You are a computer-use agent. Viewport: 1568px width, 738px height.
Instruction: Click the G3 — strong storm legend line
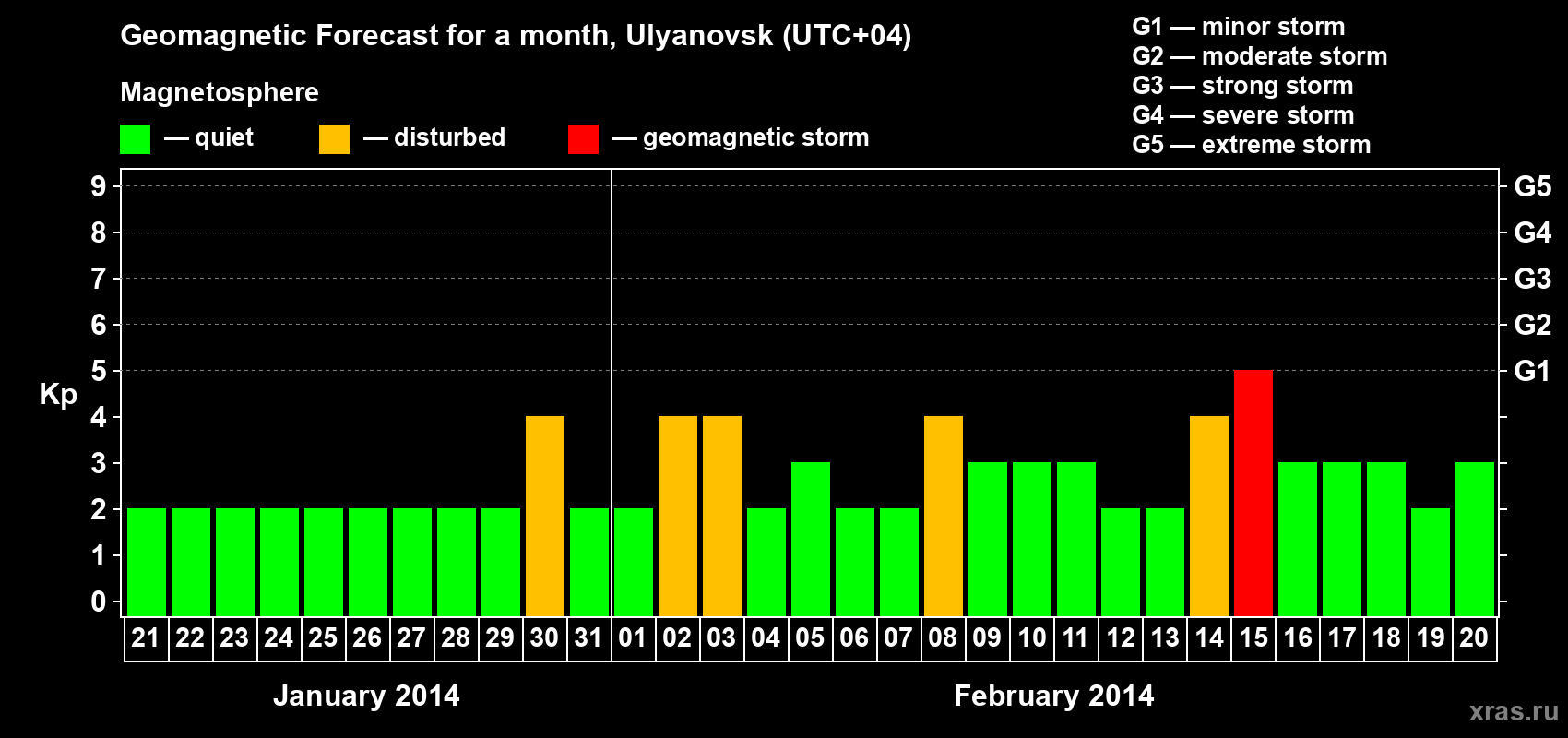pyautogui.click(x=1243, y=86)
